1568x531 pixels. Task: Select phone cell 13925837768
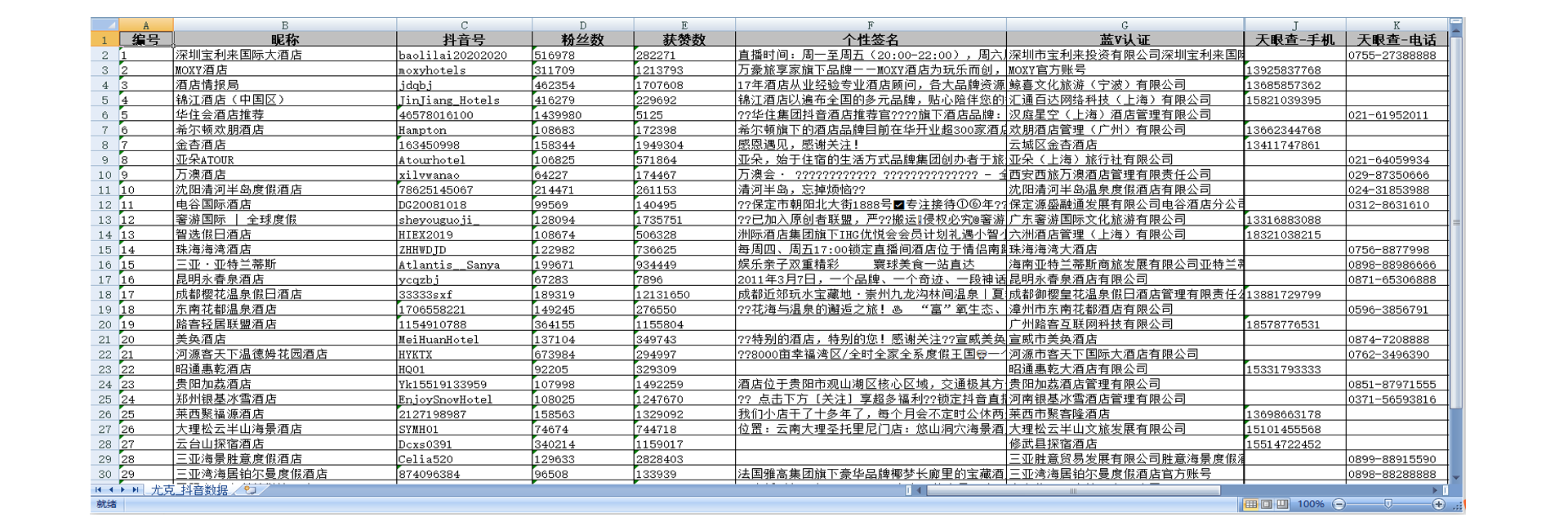click(1295, 69)
